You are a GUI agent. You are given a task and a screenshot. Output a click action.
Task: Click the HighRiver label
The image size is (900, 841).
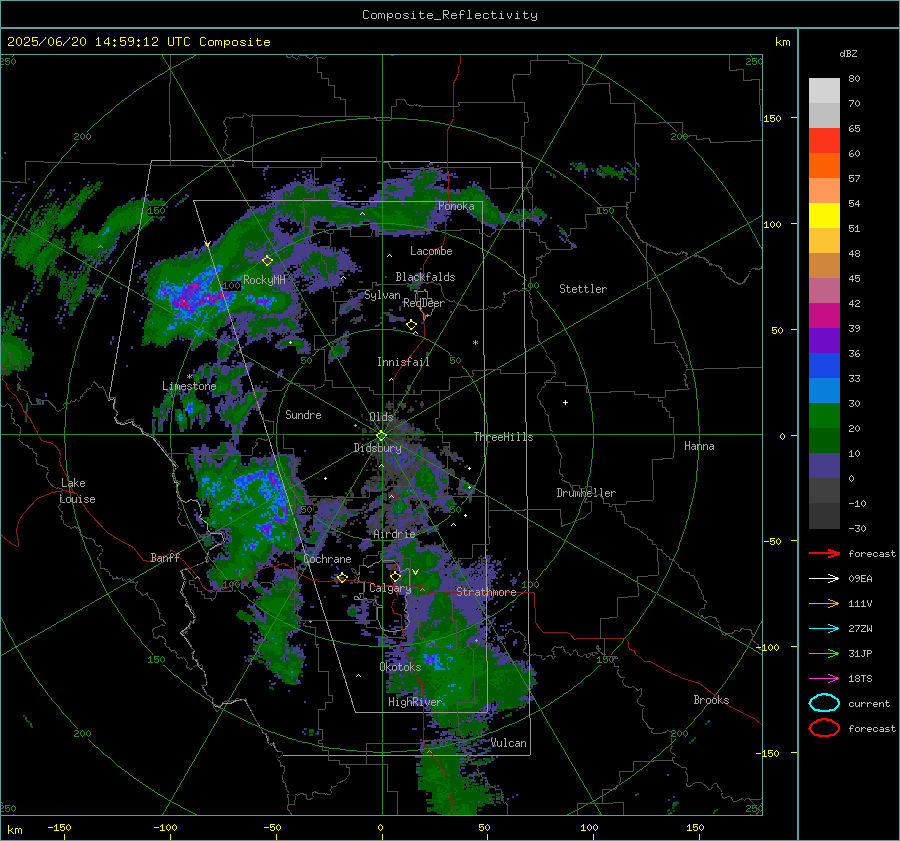tap(415, 702)
